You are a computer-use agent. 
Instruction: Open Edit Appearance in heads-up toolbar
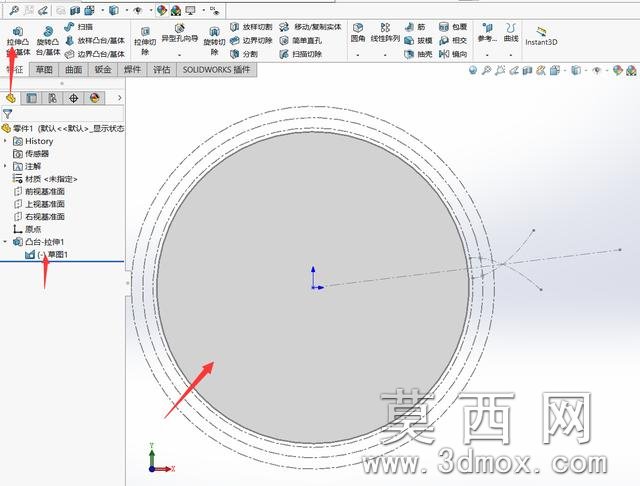(618, 71)
